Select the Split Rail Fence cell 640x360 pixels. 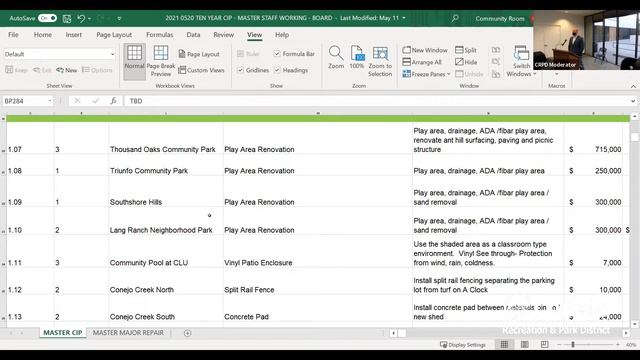318,281
